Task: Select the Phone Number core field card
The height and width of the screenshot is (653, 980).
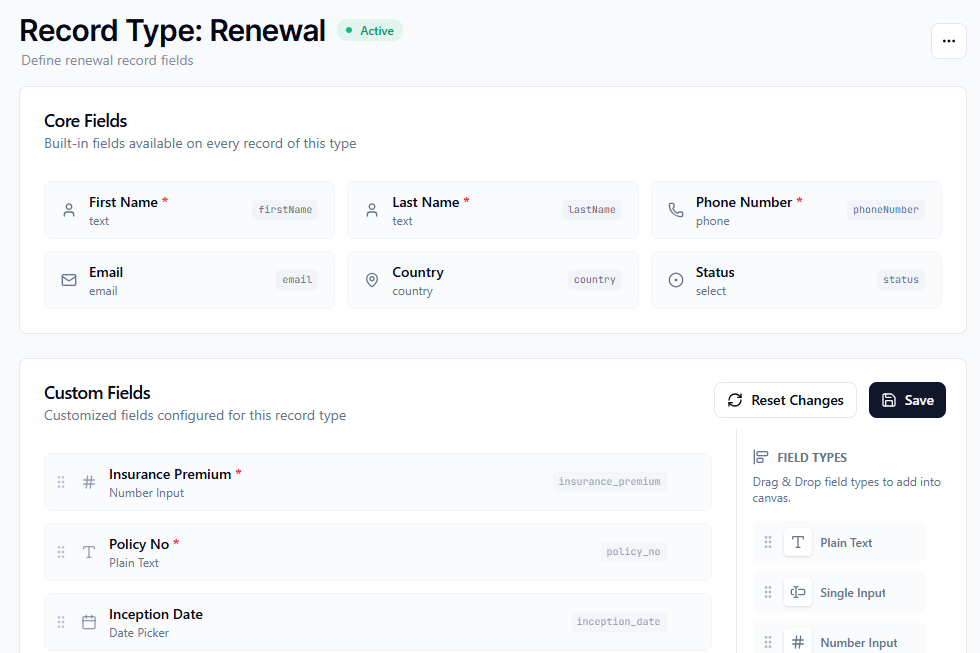Action: tap(796, 210)
